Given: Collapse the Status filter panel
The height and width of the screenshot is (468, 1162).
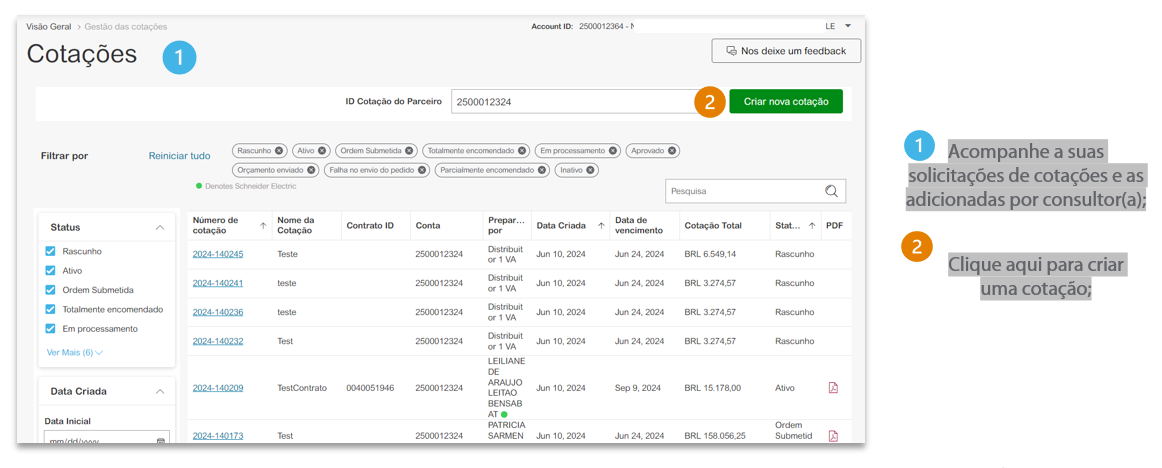Looking at the screenshot, I should [x=159, y=227].
